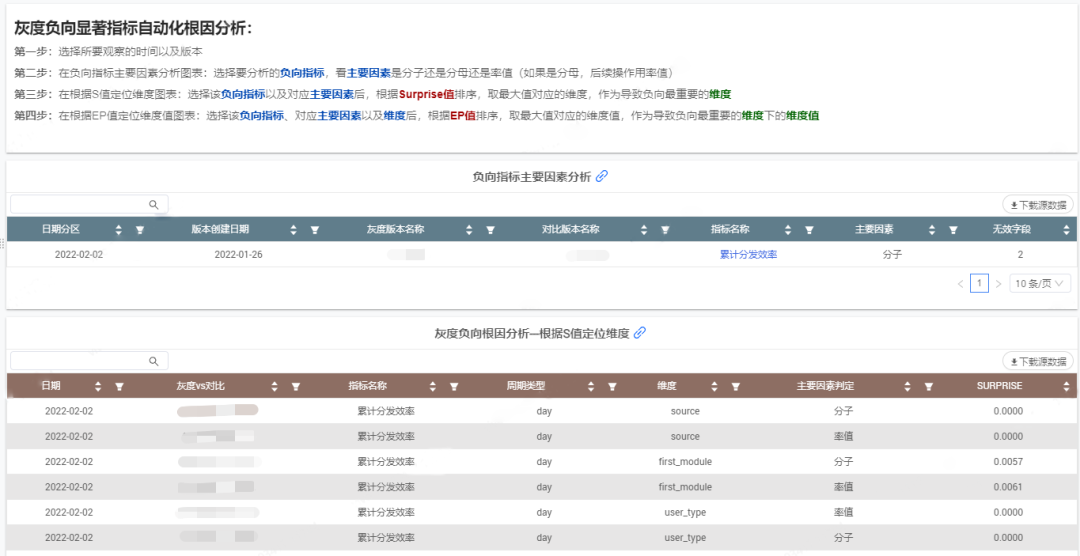The width and height of the screenshot is (1080, 556).
Task: Open link icon beside 根据S值定位维度 title
Action: pos(639,333)
